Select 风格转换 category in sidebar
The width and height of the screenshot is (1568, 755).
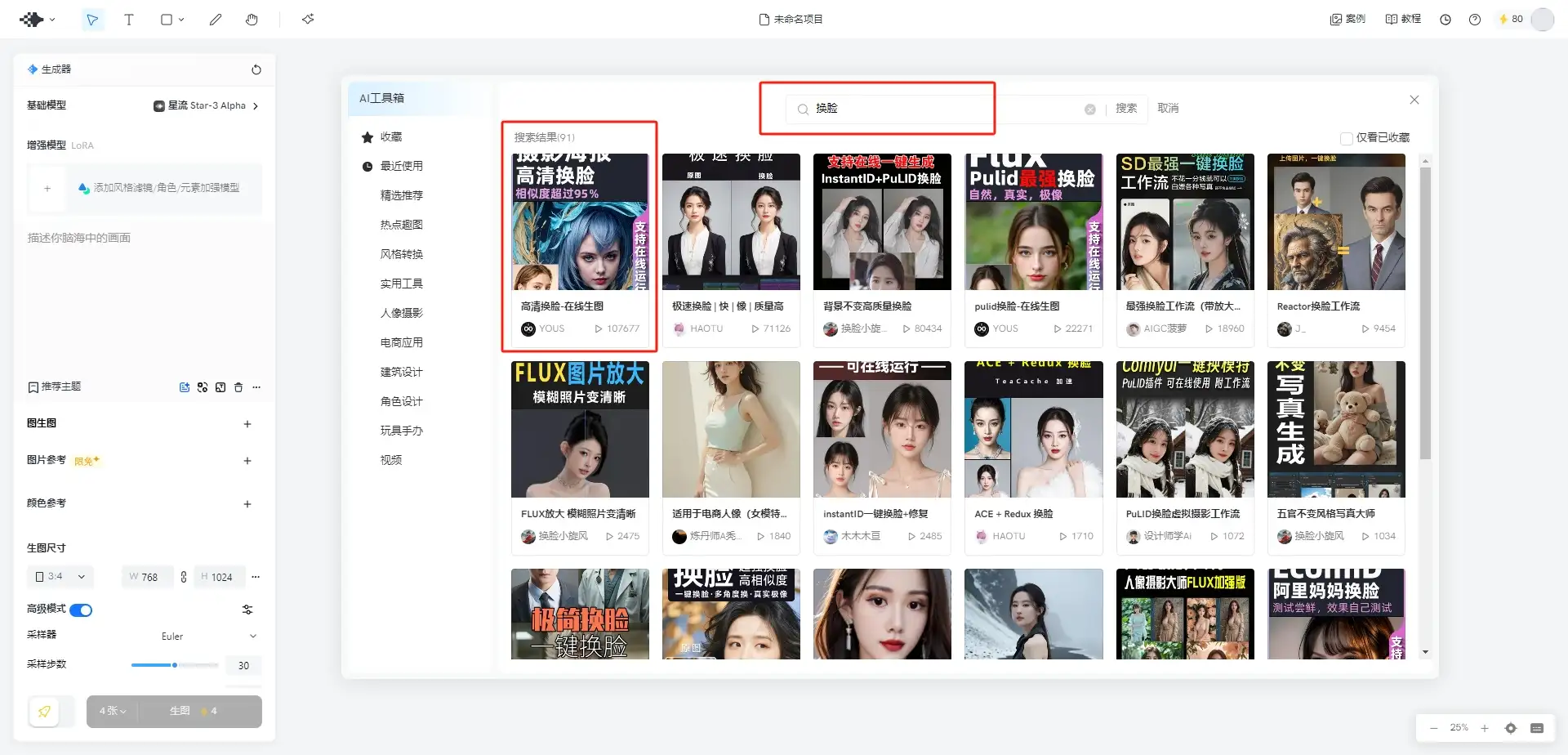(x=401, y=254)
